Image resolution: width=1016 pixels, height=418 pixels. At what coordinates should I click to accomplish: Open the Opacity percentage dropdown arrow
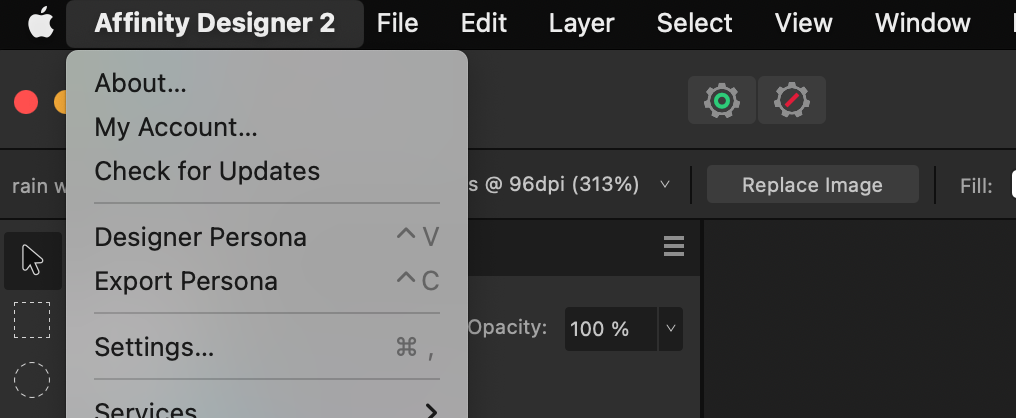click(671, 329)
